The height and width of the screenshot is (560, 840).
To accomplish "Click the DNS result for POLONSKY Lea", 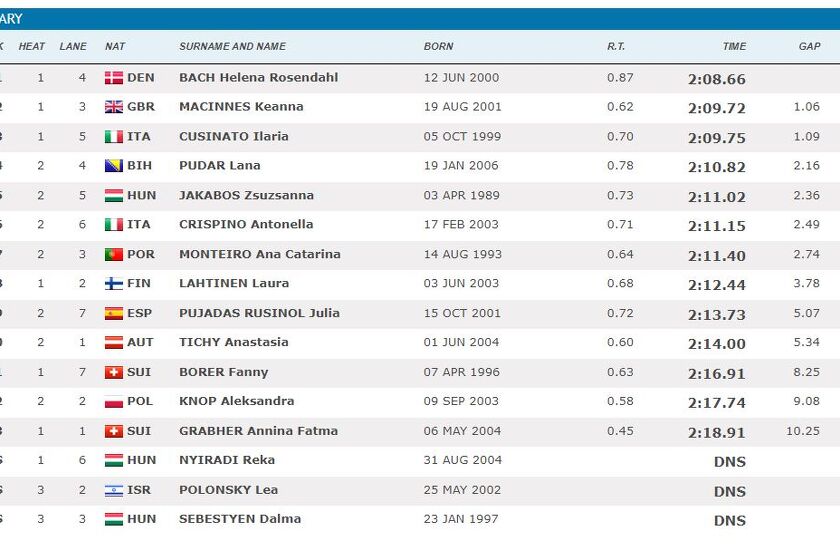I will pyautogui.click(x=729, y=491).
